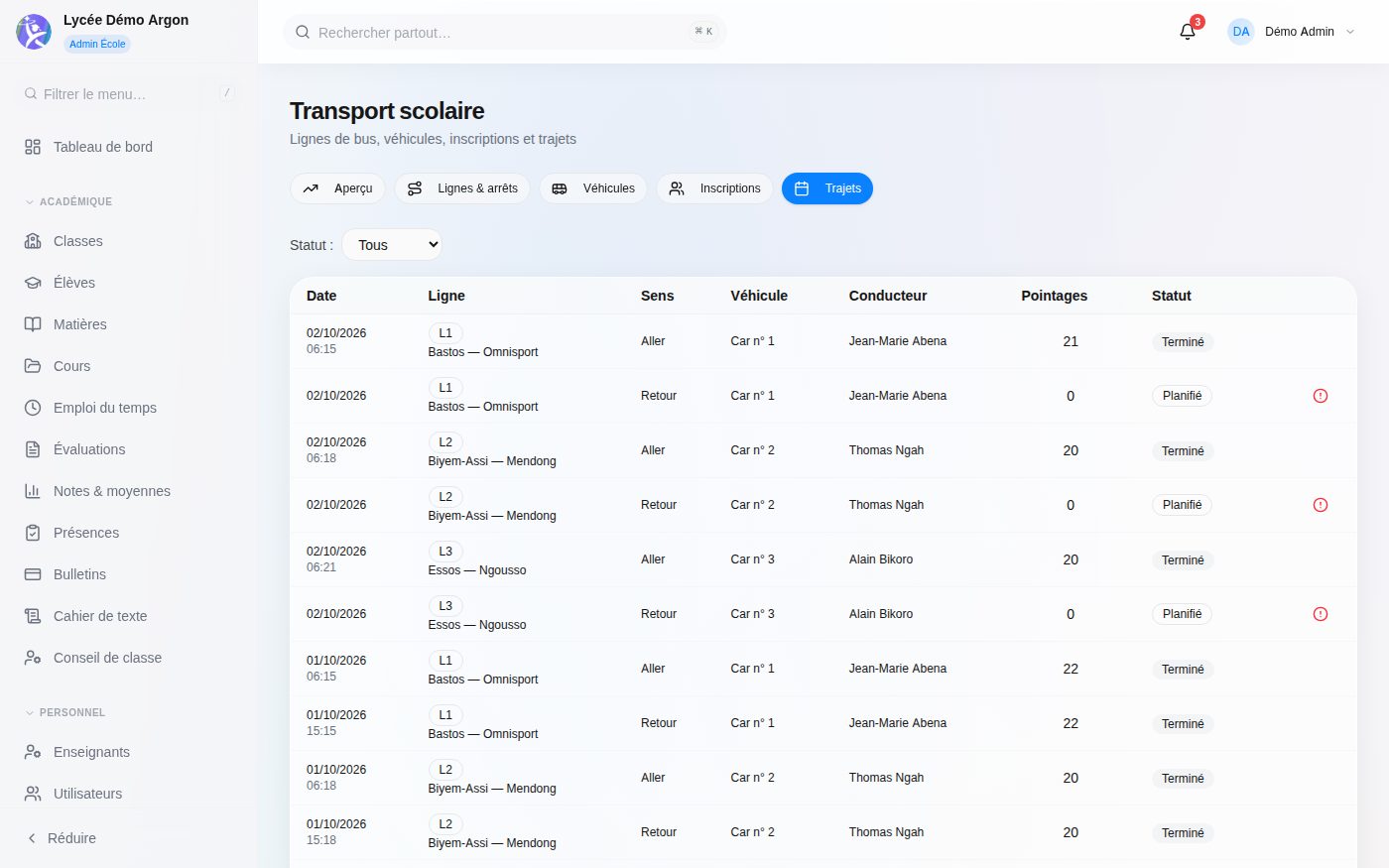Go to Cahier de texte
The width and height of the screenshot is (1389, 868).
click(129, 616)
